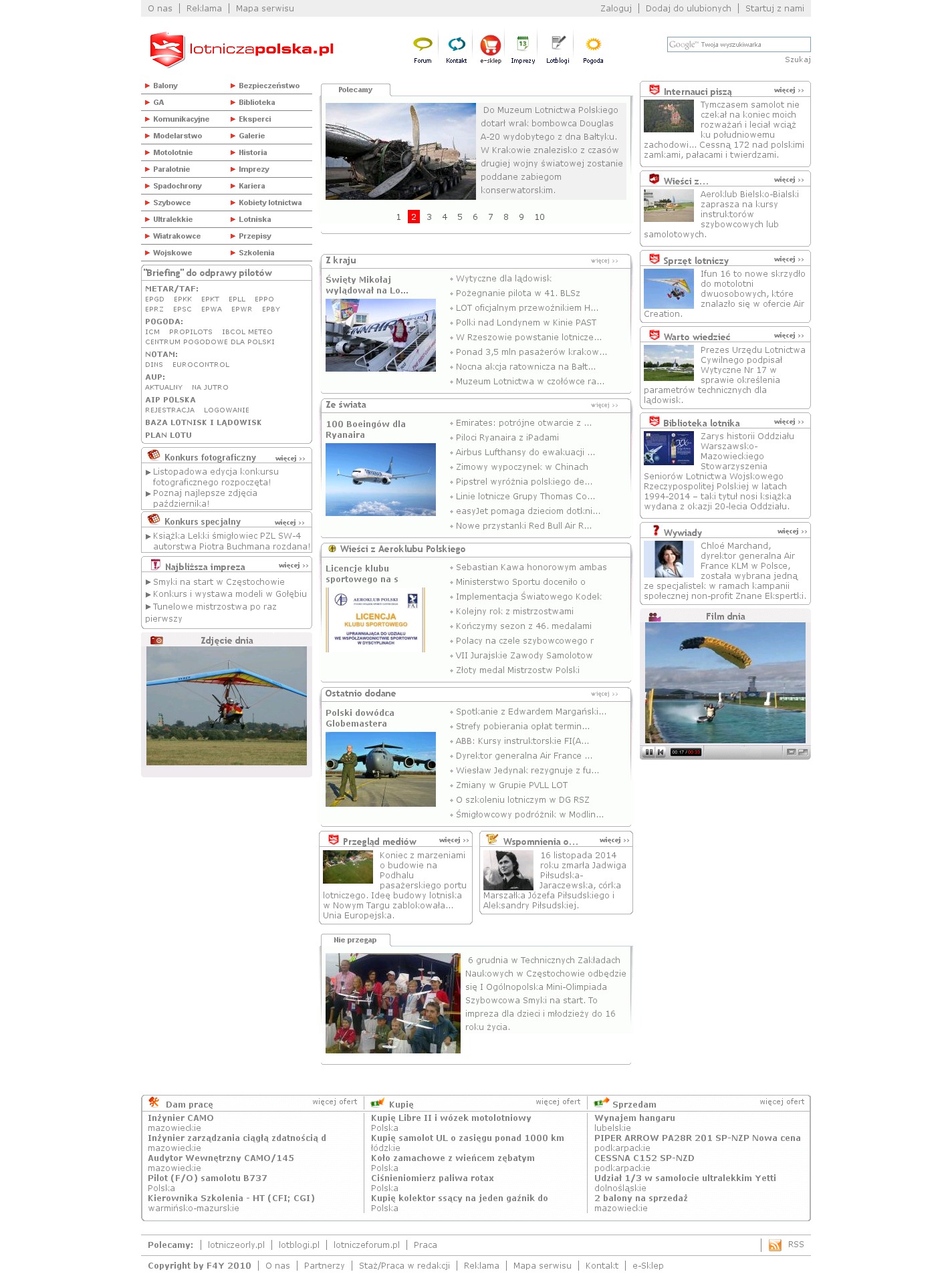Viewport: 952px width, 1282px height.
Task: Click the Pogoda sun icon
Action: [593, 45]
